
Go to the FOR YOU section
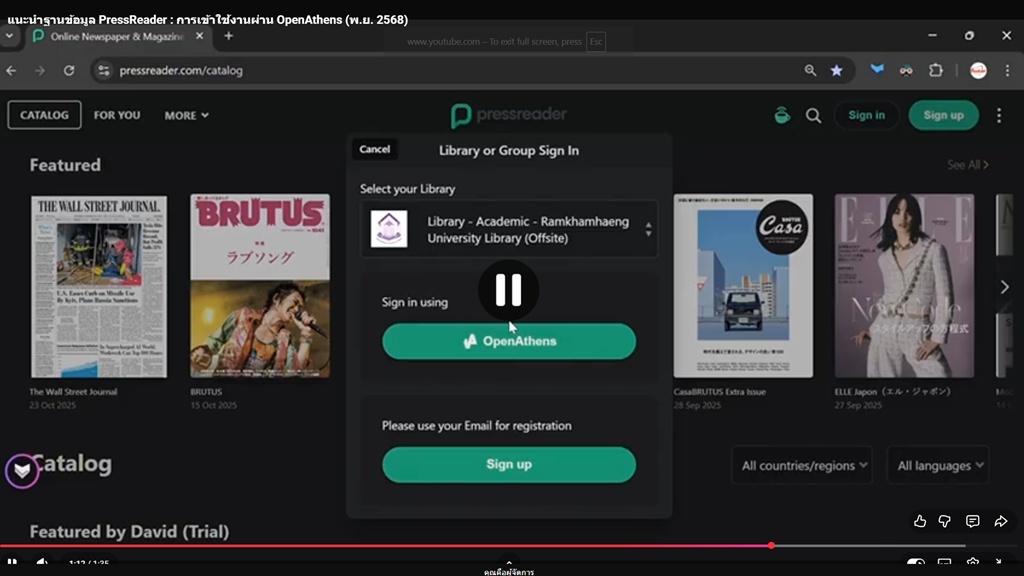[117, 115]
